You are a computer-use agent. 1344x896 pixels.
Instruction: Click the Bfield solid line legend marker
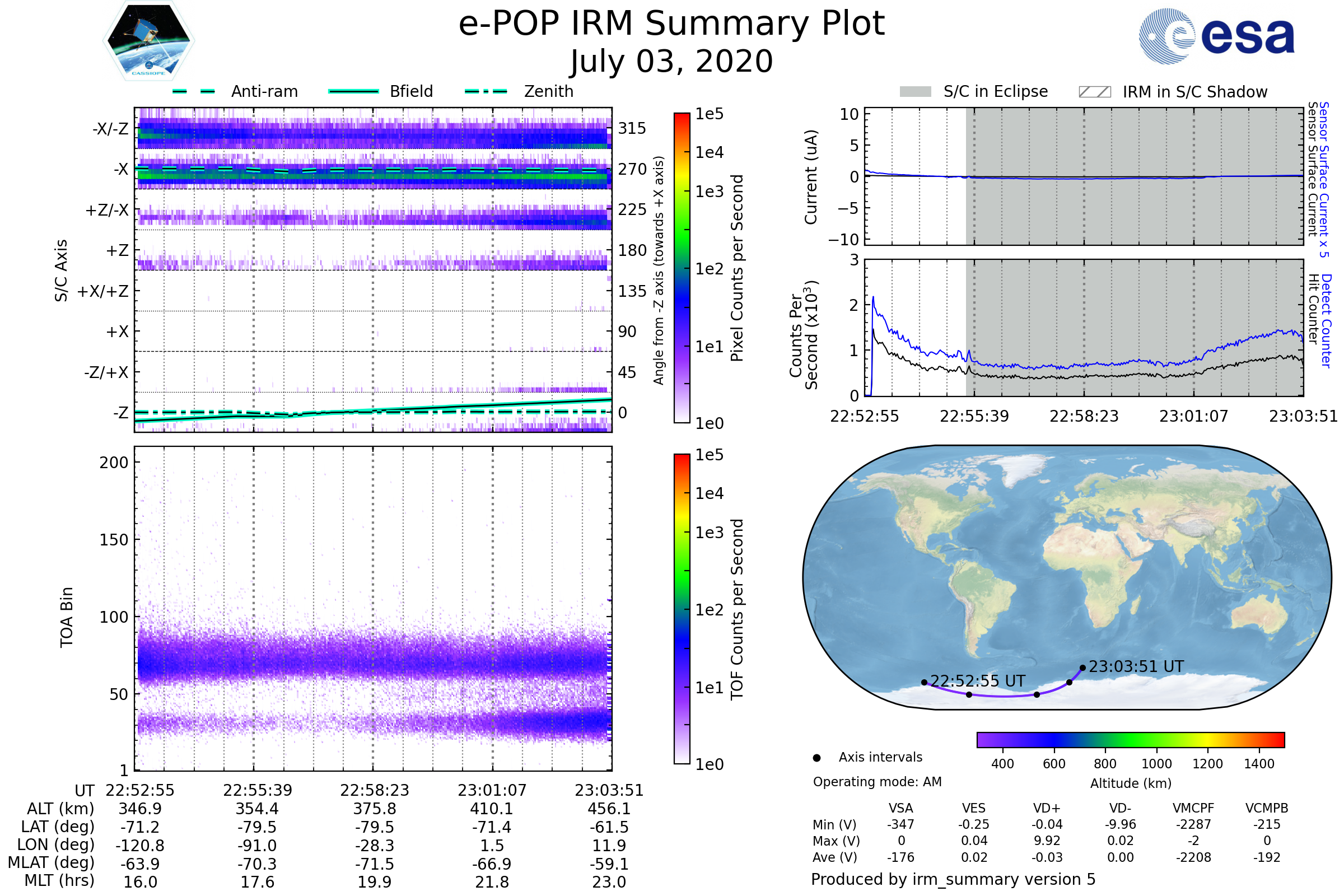(x=353, y=91)
